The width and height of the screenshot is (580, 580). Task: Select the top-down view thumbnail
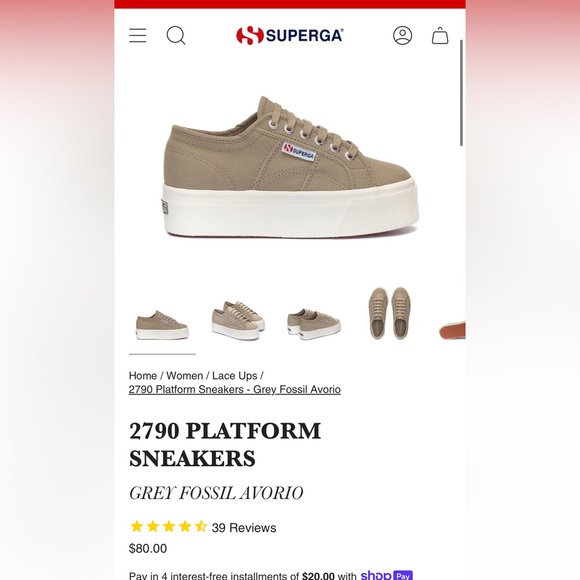390,313
